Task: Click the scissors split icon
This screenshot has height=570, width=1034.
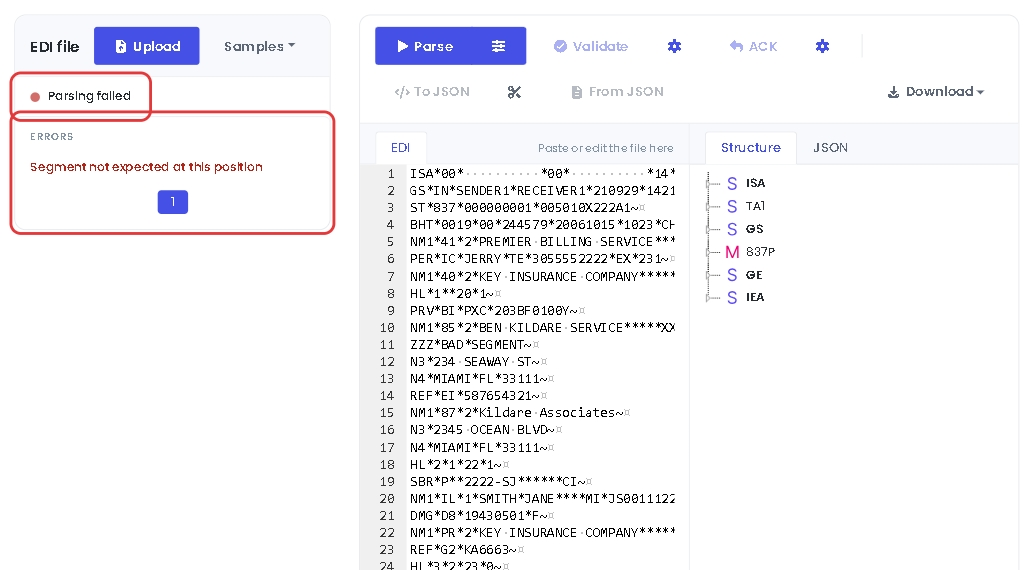Action: coord(514,92)
